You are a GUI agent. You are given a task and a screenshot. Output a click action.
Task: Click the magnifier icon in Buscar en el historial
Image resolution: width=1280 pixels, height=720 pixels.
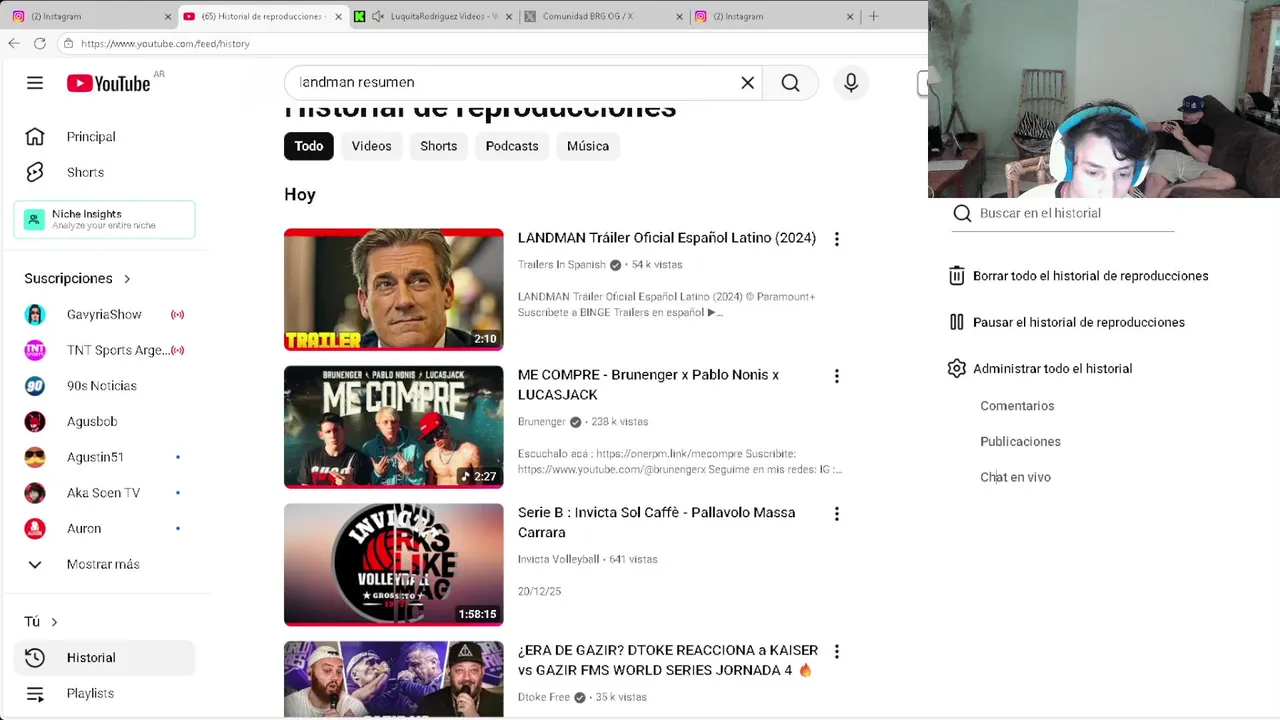point(962,213)
